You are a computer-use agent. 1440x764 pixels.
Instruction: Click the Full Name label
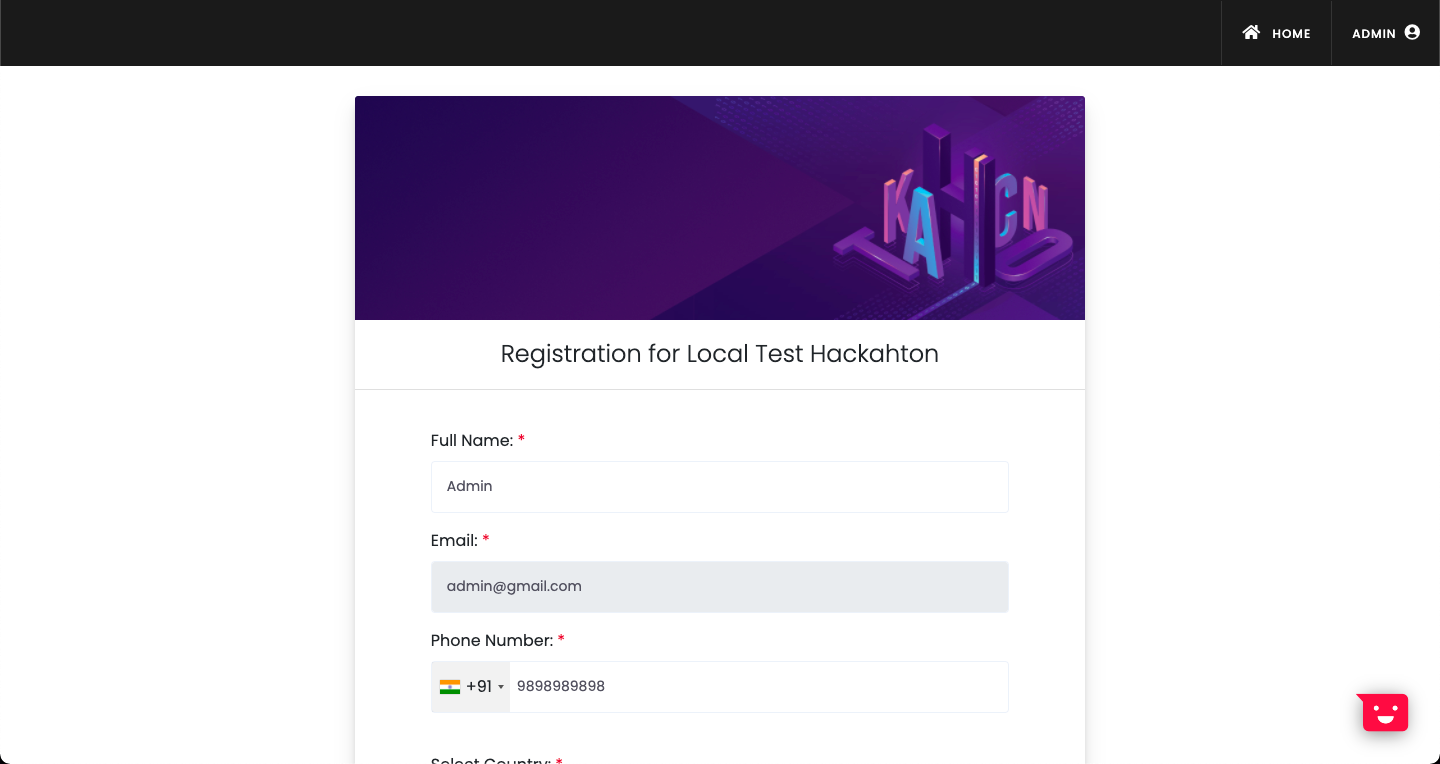(471, 441)
